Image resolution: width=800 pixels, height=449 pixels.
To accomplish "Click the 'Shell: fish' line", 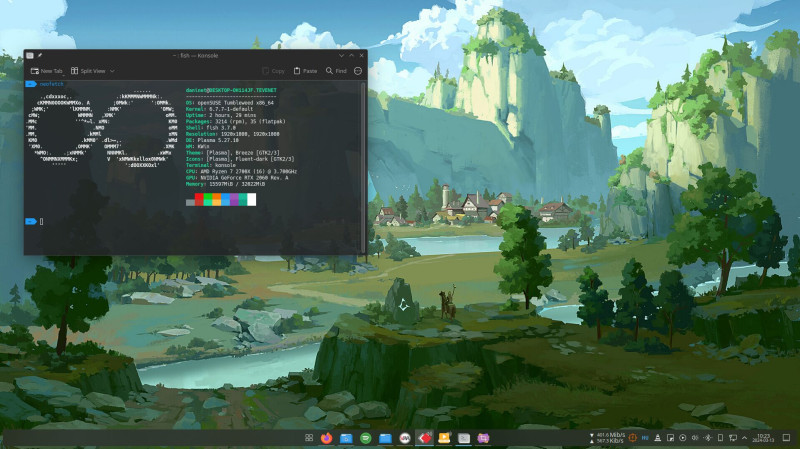I will pos(211,128).
